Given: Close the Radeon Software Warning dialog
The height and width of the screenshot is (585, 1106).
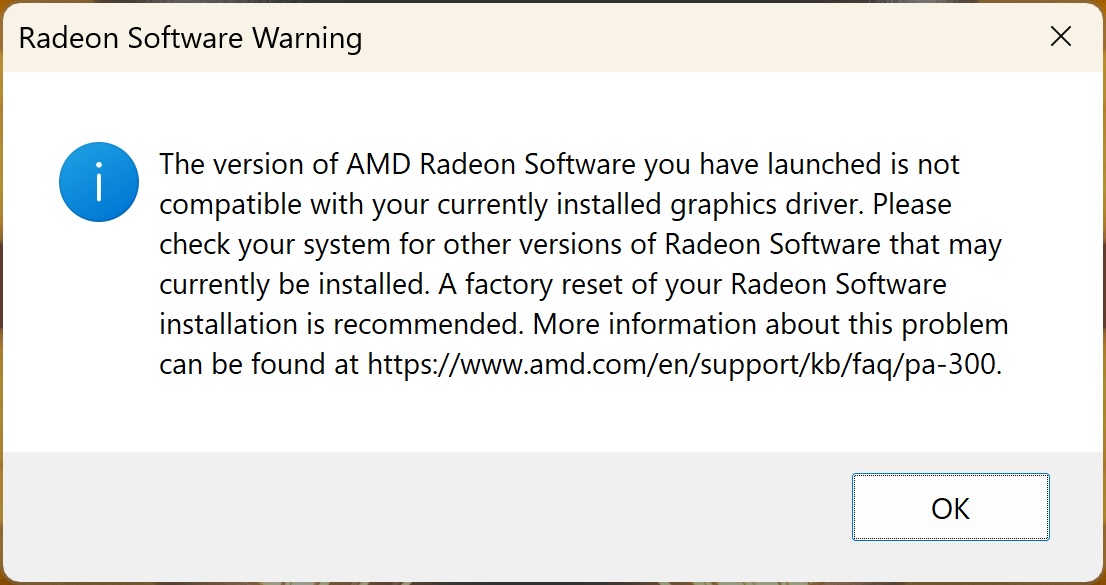Looking at the screenshot, I should coord(1060,37).
